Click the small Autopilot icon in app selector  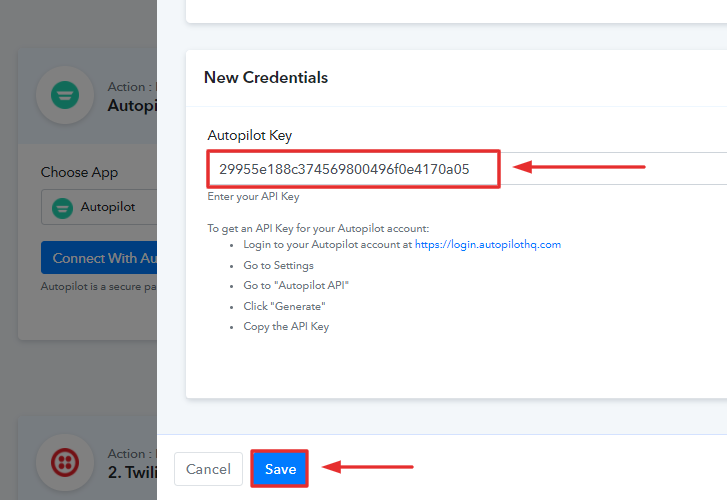[x=62, y=207]
